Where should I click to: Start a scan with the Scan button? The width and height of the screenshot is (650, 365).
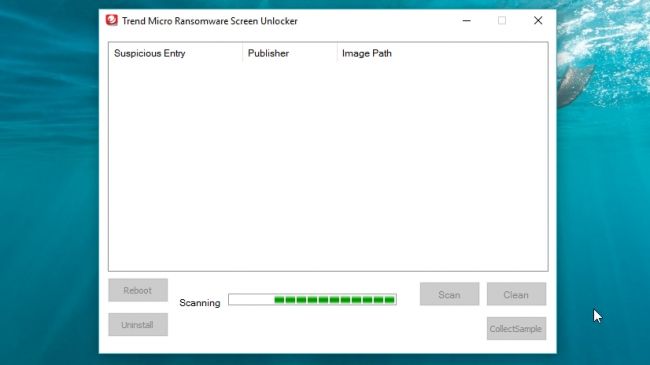click(x=449, y=294)
